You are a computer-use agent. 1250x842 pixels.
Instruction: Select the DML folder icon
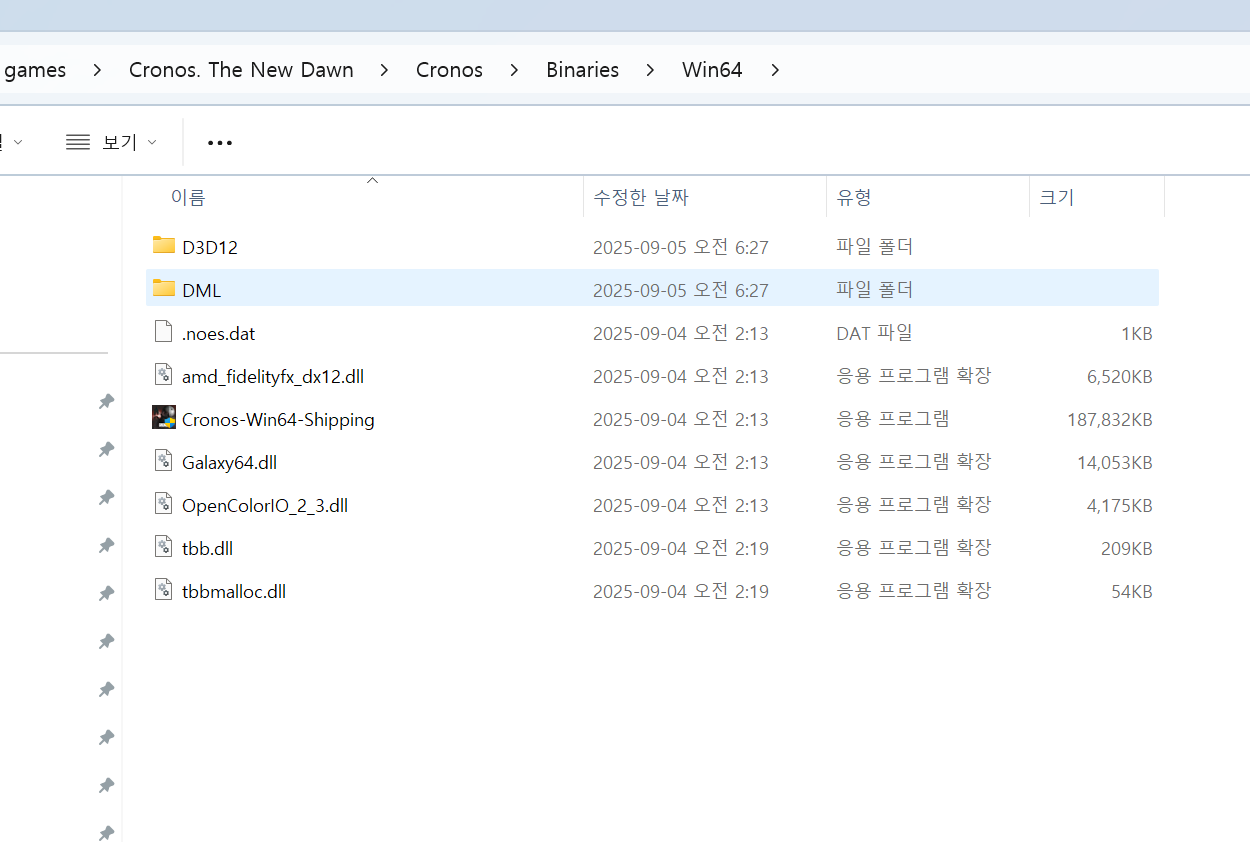[164, 289]
